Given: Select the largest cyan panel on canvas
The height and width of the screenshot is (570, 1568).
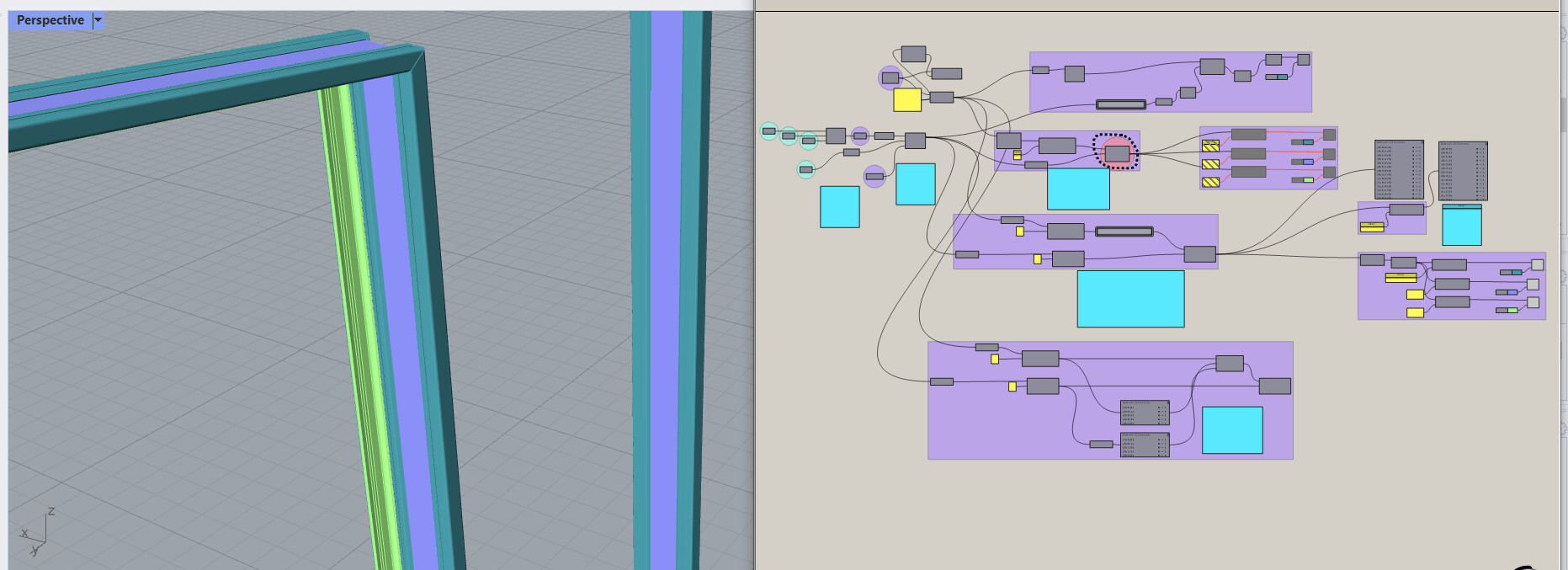Looking at the screenshot, I should click(1130, 298).
